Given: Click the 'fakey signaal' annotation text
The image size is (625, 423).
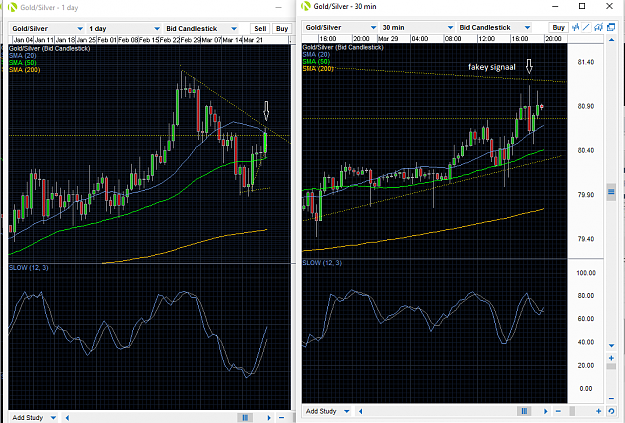Looking at the screenshot, I should coord(491,67).
